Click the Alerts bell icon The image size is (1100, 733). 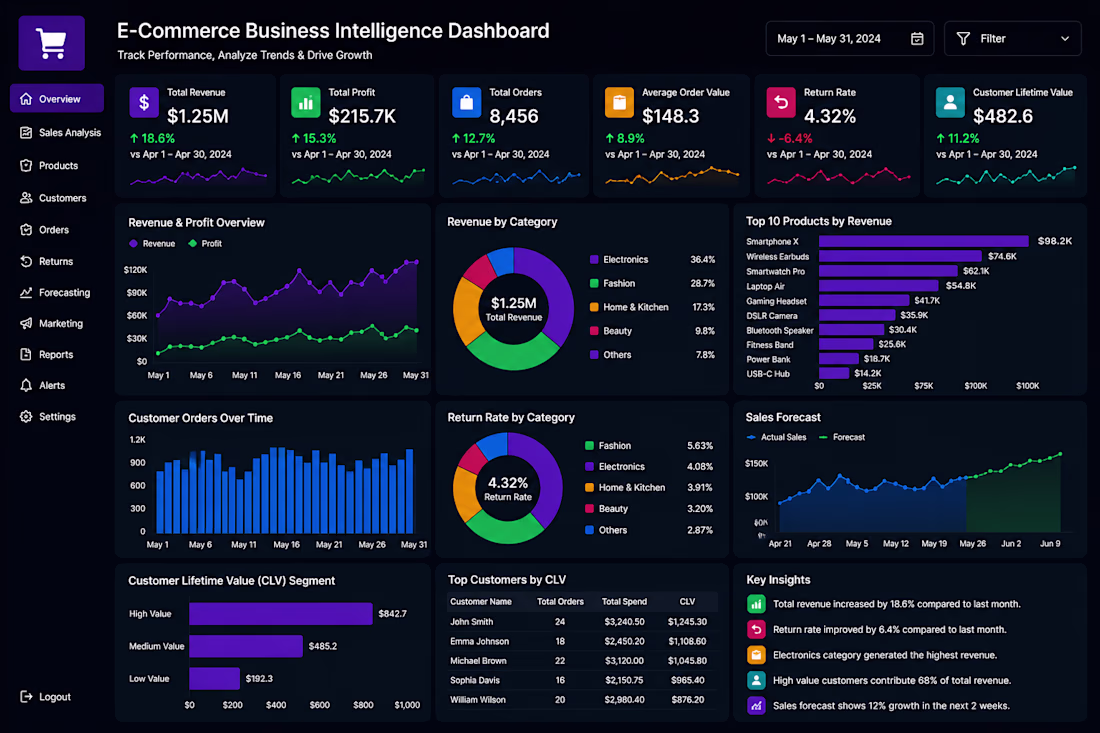coord(26,385)
